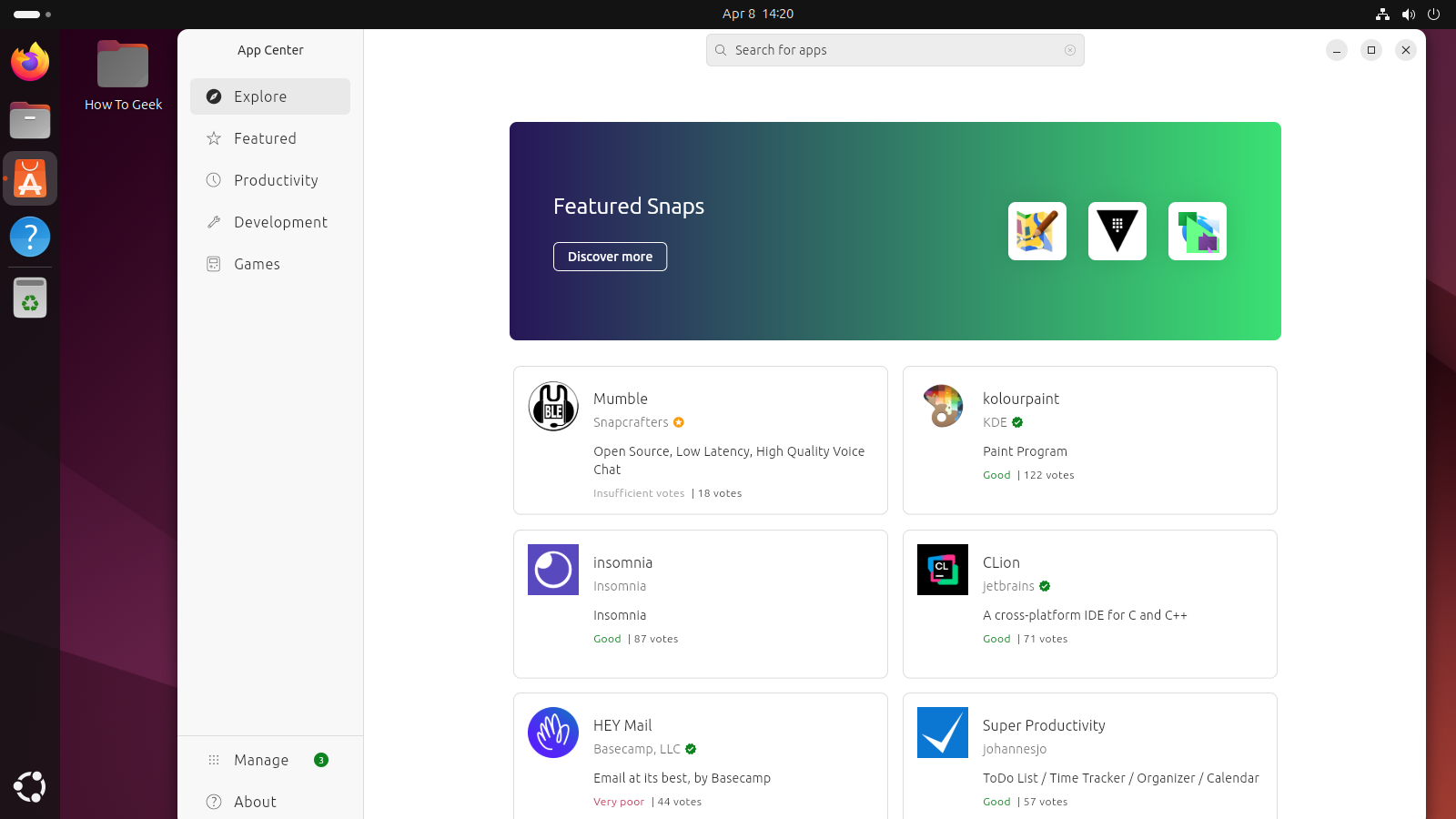Open the Files app in dock

[x=30, y=120]
